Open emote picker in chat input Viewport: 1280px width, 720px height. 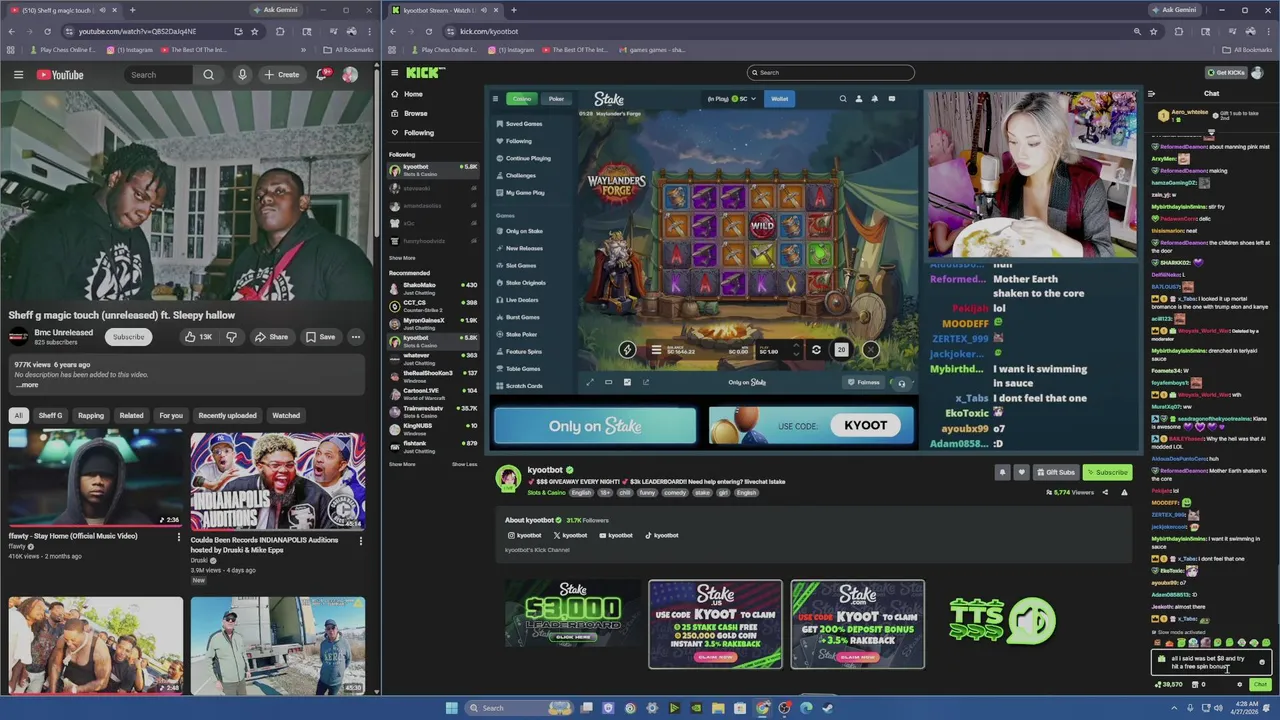[x=1262, y=662]
